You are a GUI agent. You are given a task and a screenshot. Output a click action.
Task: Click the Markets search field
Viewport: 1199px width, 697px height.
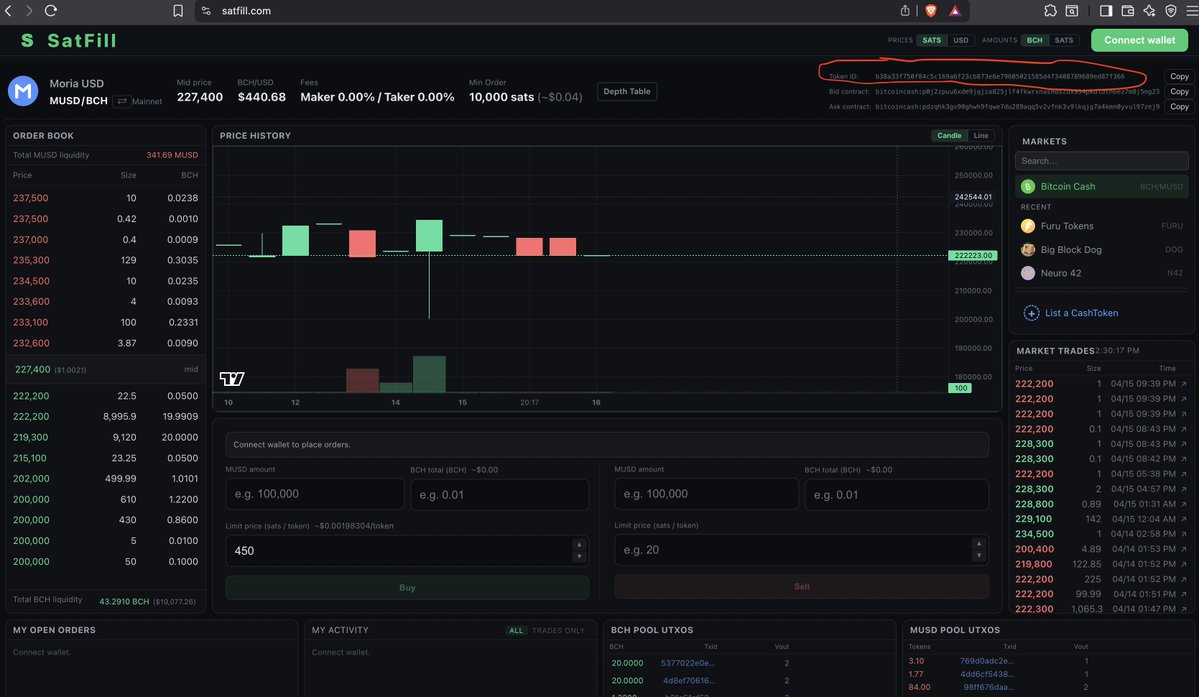tap(1100, 159)
